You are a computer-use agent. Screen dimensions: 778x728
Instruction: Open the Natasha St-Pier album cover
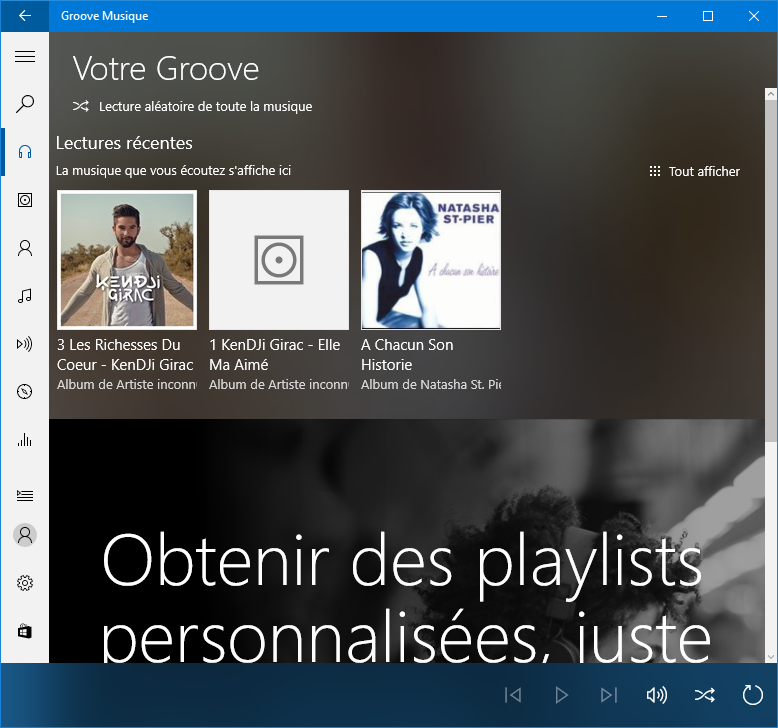[431, 260]
